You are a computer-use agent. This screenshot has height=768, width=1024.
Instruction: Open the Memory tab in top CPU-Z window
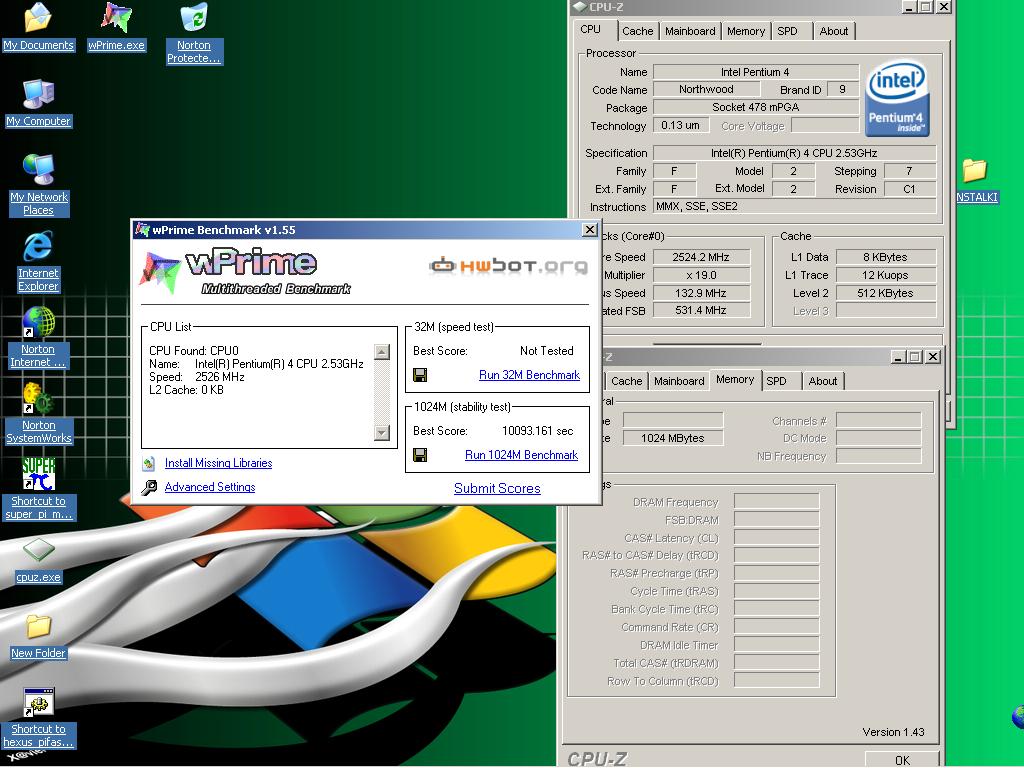(x=746, y=31)
